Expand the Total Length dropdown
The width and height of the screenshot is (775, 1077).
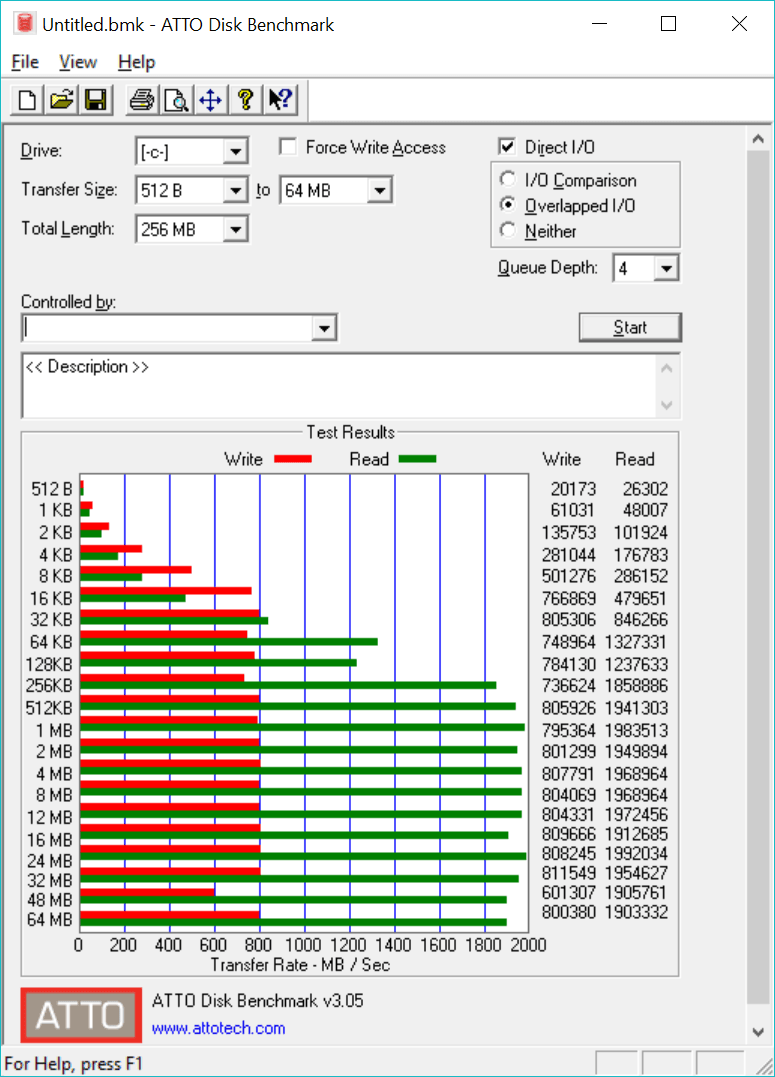235,229
